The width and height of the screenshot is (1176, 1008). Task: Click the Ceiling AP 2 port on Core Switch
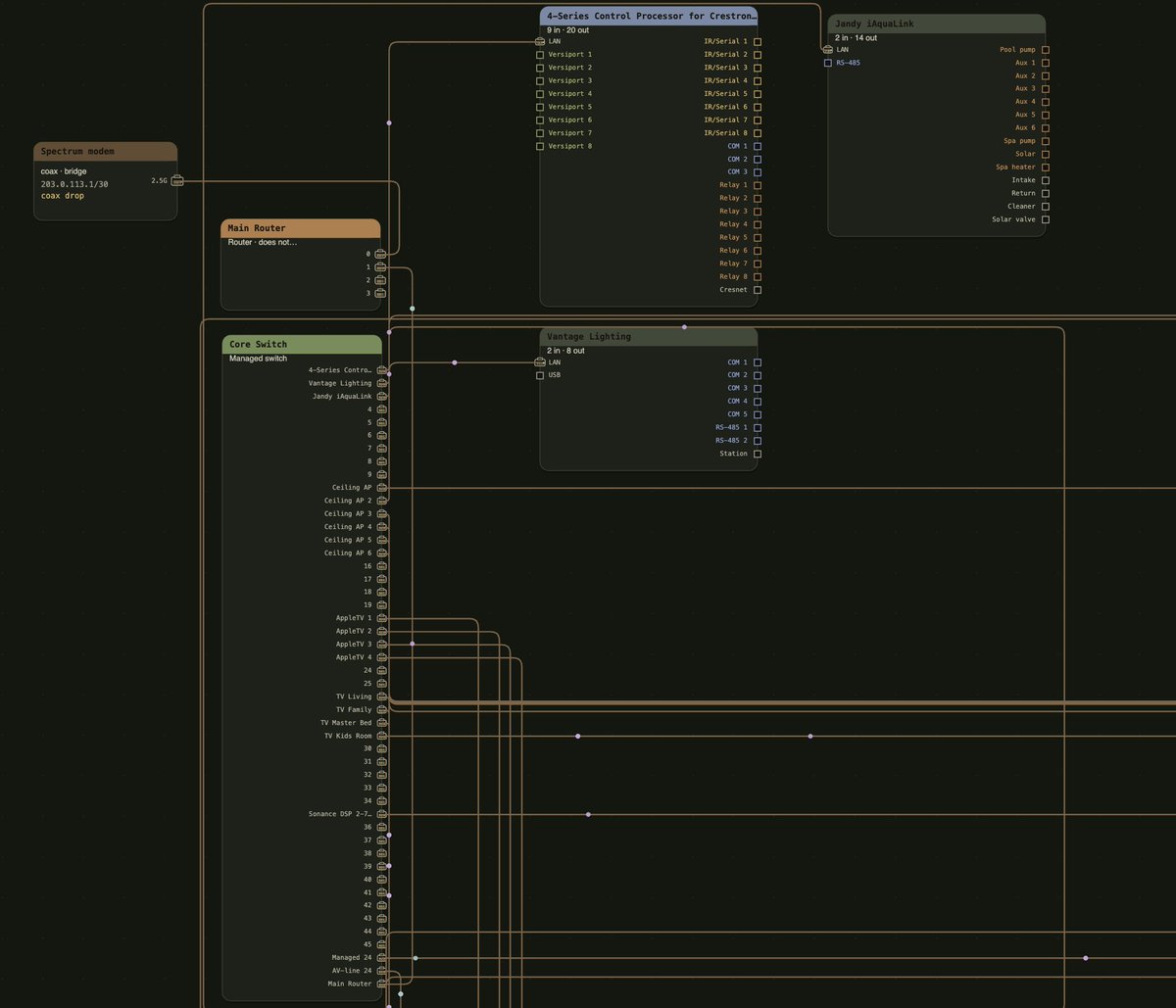tap(382, 501)
